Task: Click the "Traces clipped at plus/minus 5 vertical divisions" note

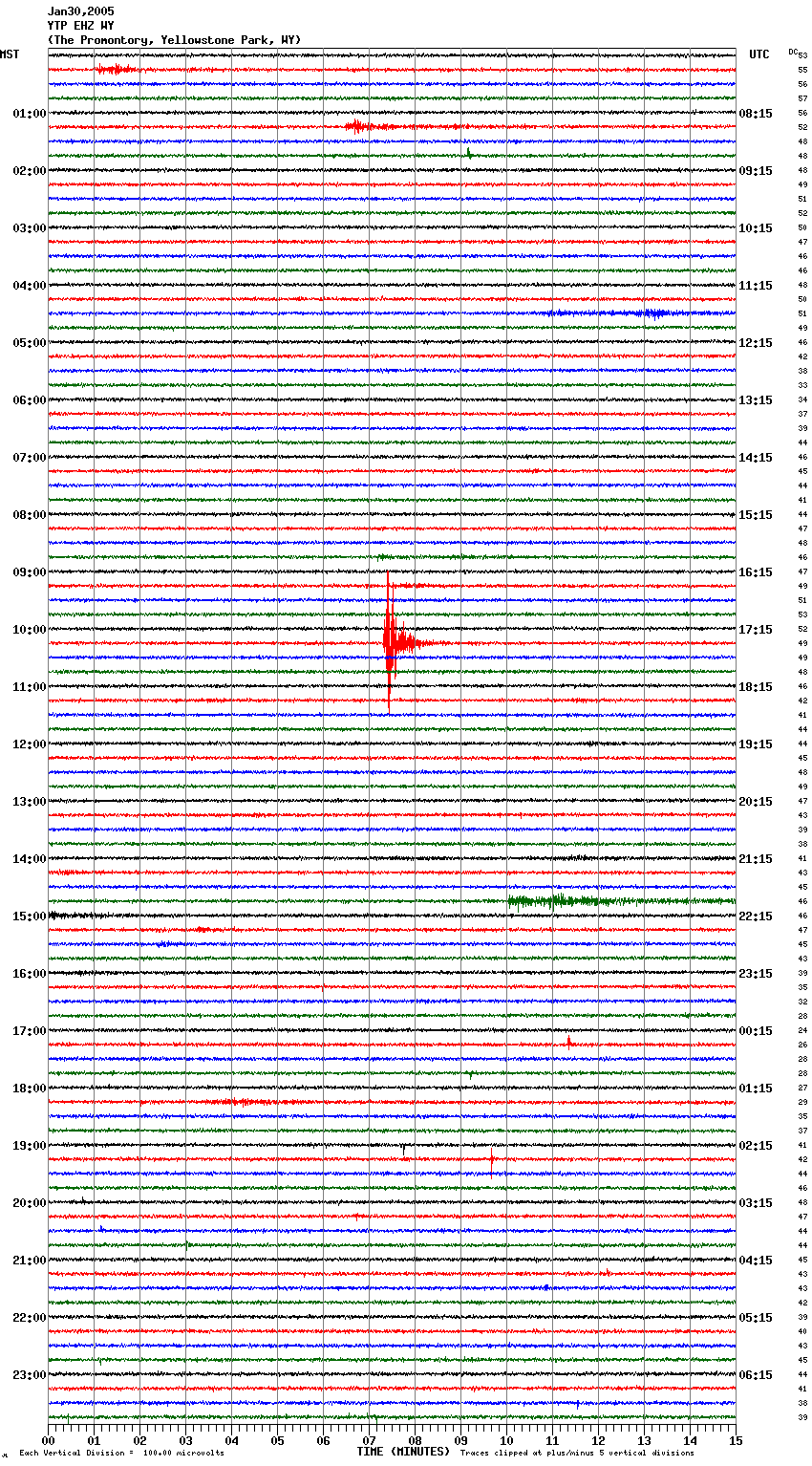Action: (577, 1454)
